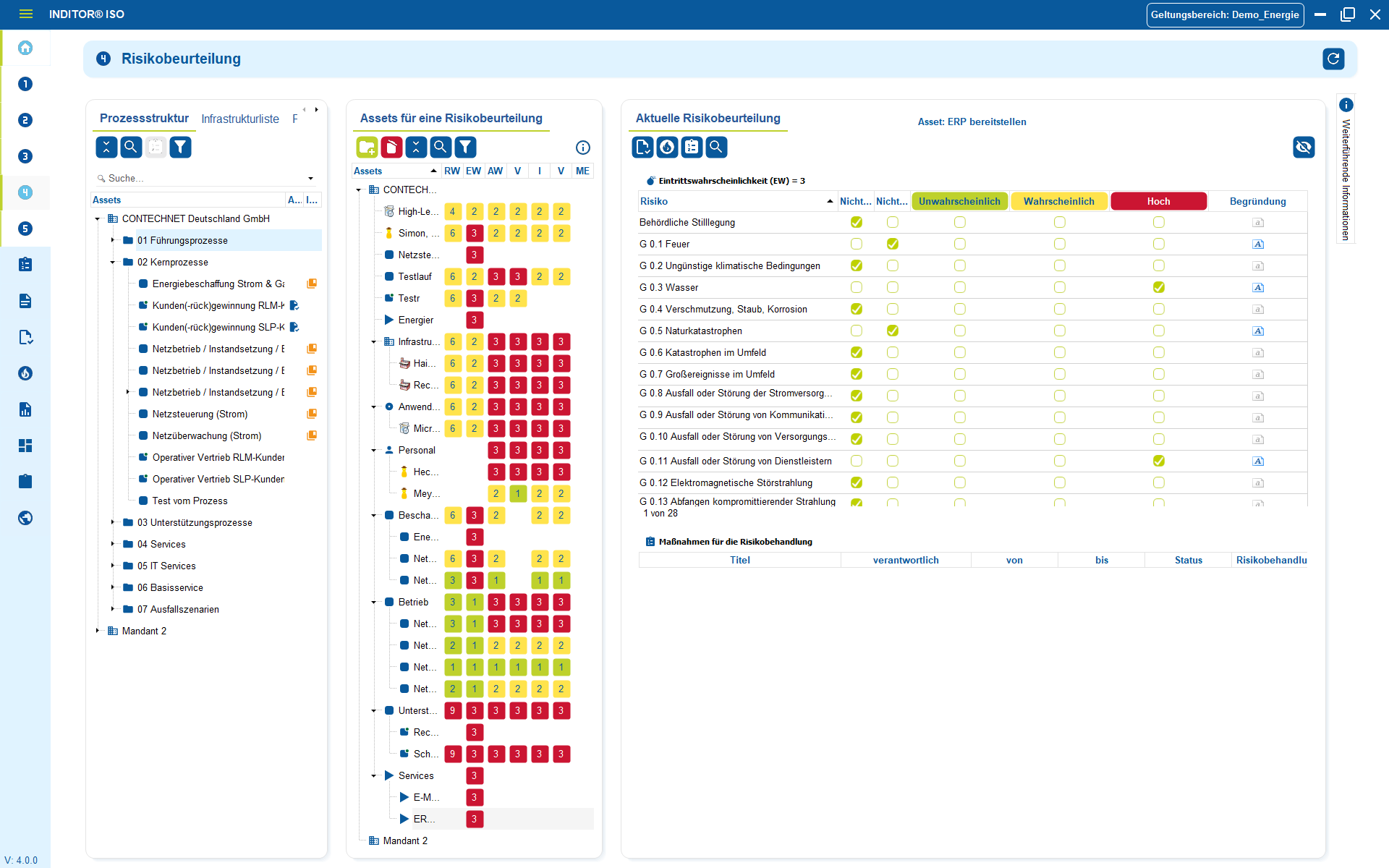The image size is (1389, 868).
Task: Select the globe icon in the left sidebar
Action: (x=25, y=518)
